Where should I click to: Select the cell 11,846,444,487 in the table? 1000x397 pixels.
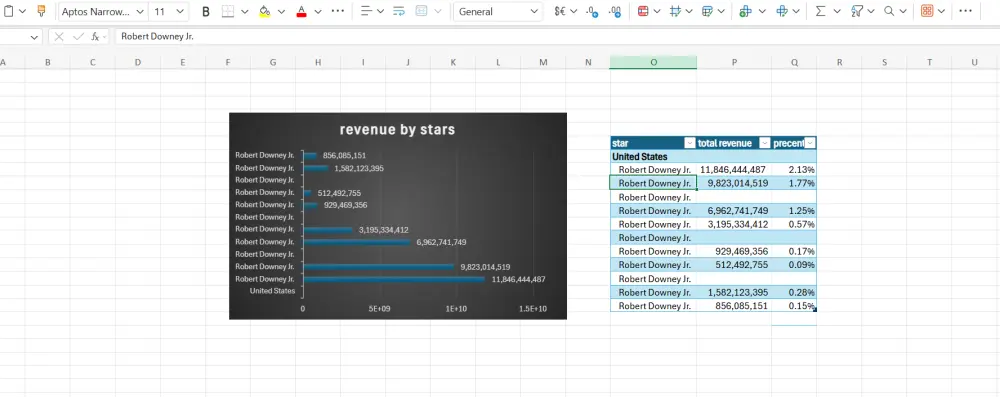pos(734,170)
